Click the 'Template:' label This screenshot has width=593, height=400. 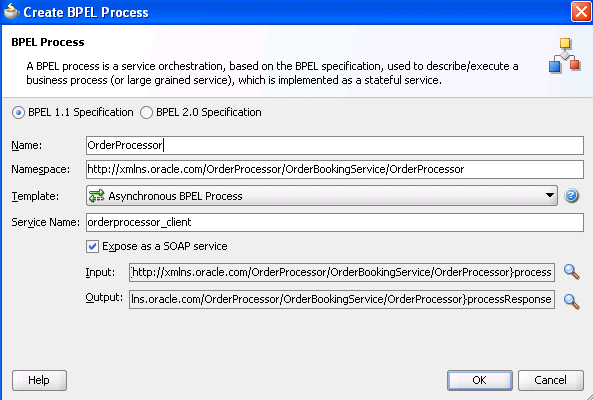35,196
